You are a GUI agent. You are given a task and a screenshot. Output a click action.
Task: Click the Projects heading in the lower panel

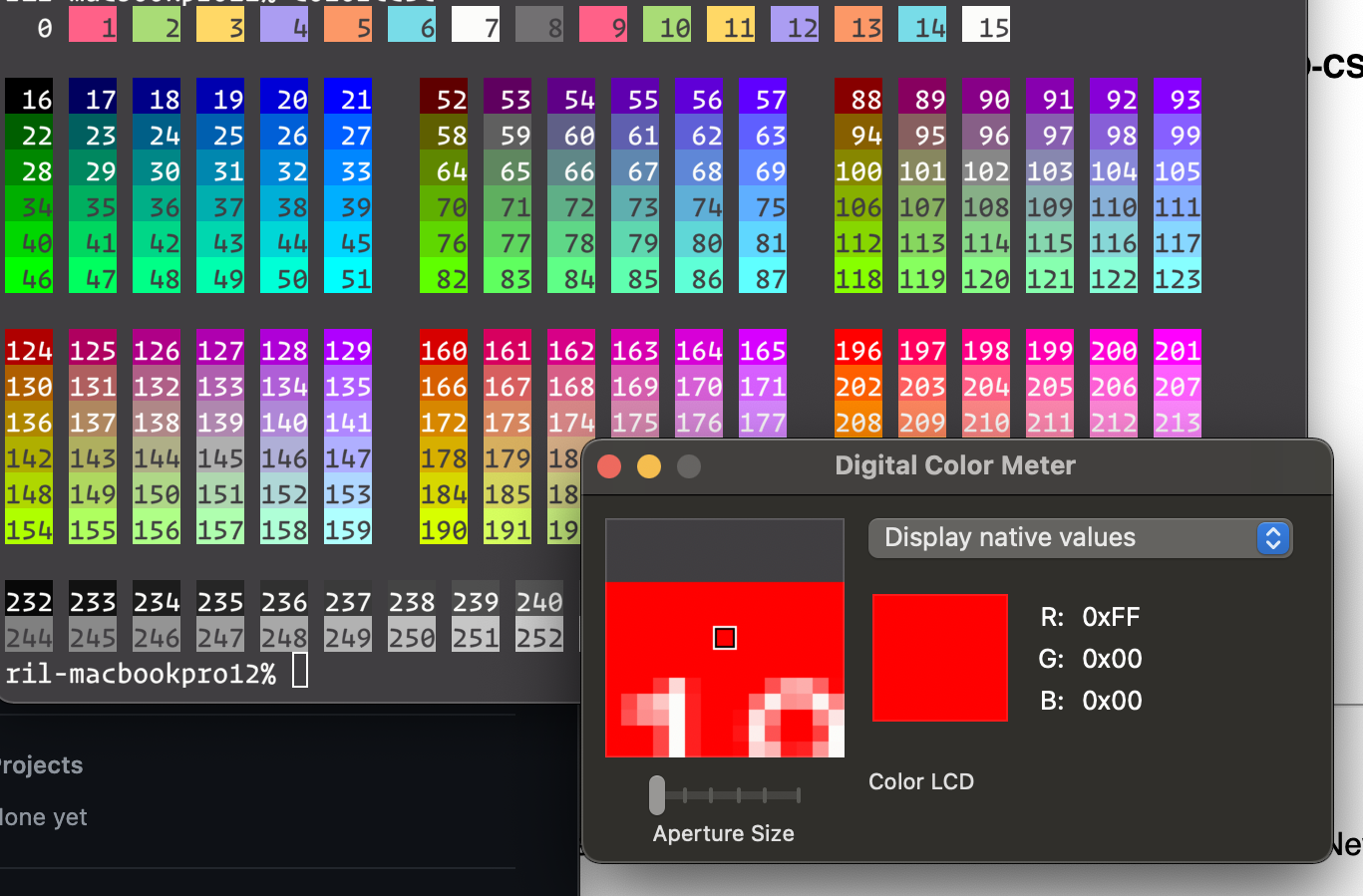point(42,765)
